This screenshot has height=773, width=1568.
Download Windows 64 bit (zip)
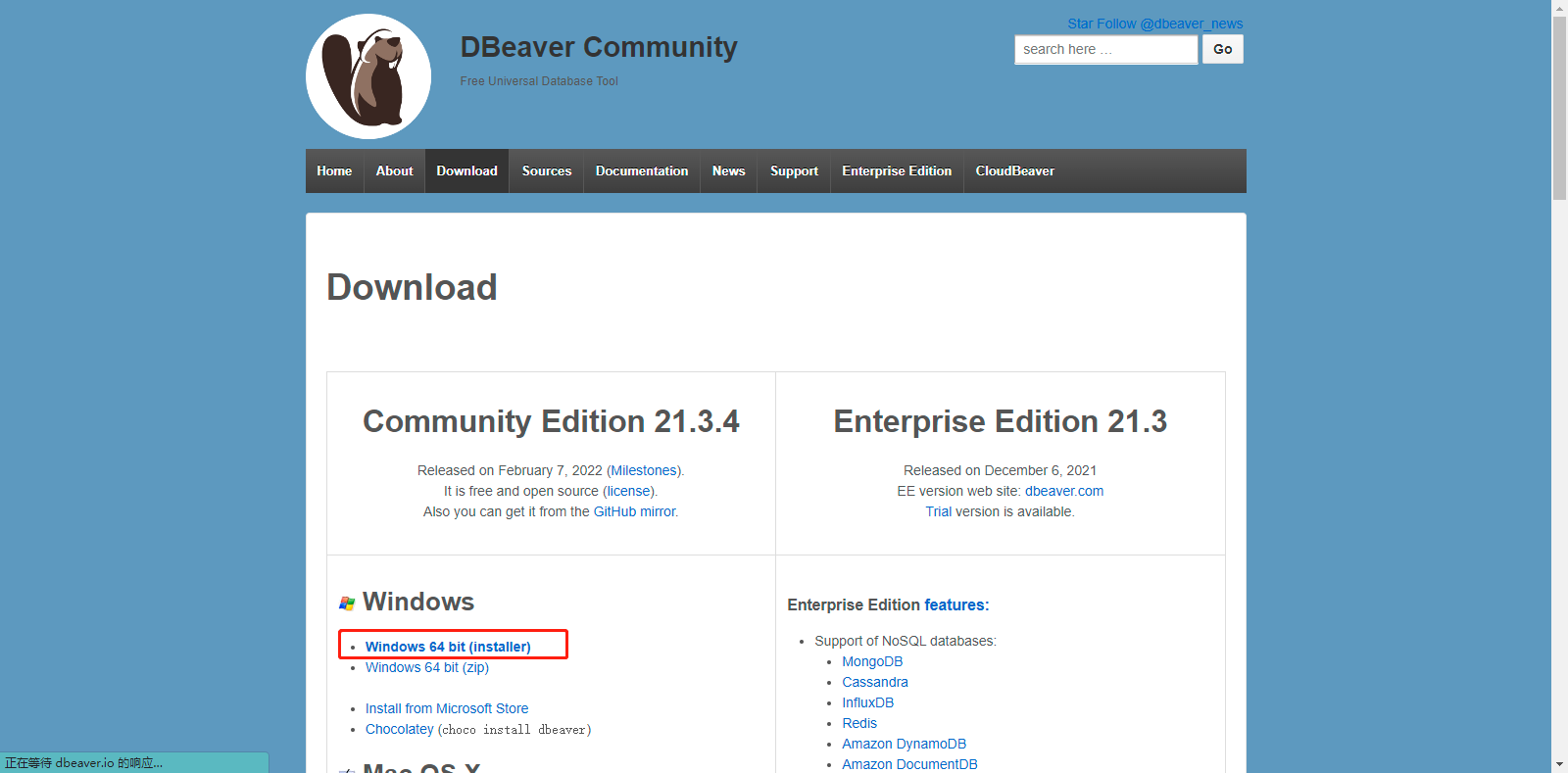(427, 667)
